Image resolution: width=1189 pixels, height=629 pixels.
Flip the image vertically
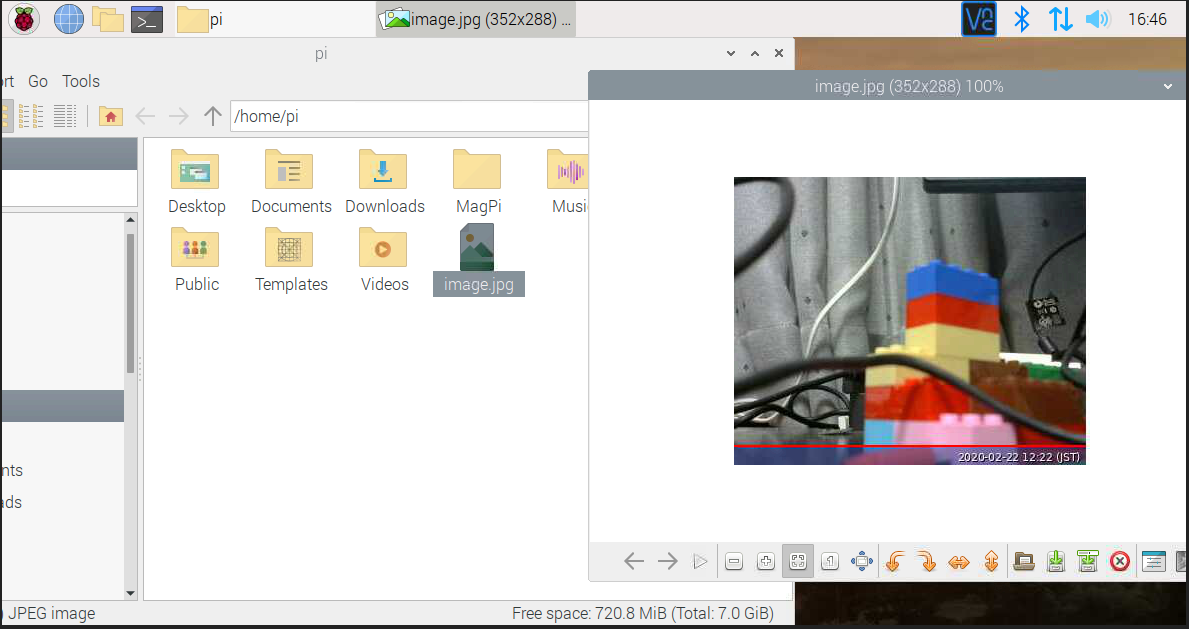[991, 562]
